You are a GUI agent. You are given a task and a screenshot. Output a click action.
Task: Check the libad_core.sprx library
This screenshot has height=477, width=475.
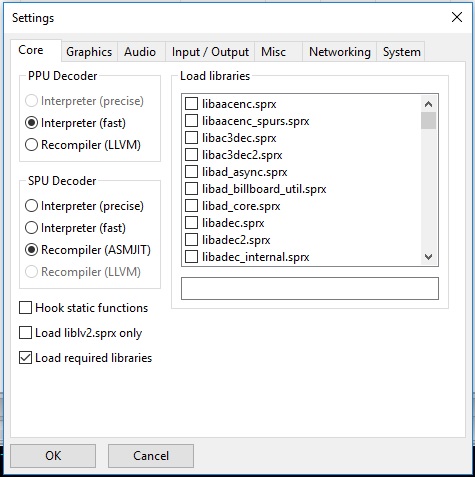191,206
